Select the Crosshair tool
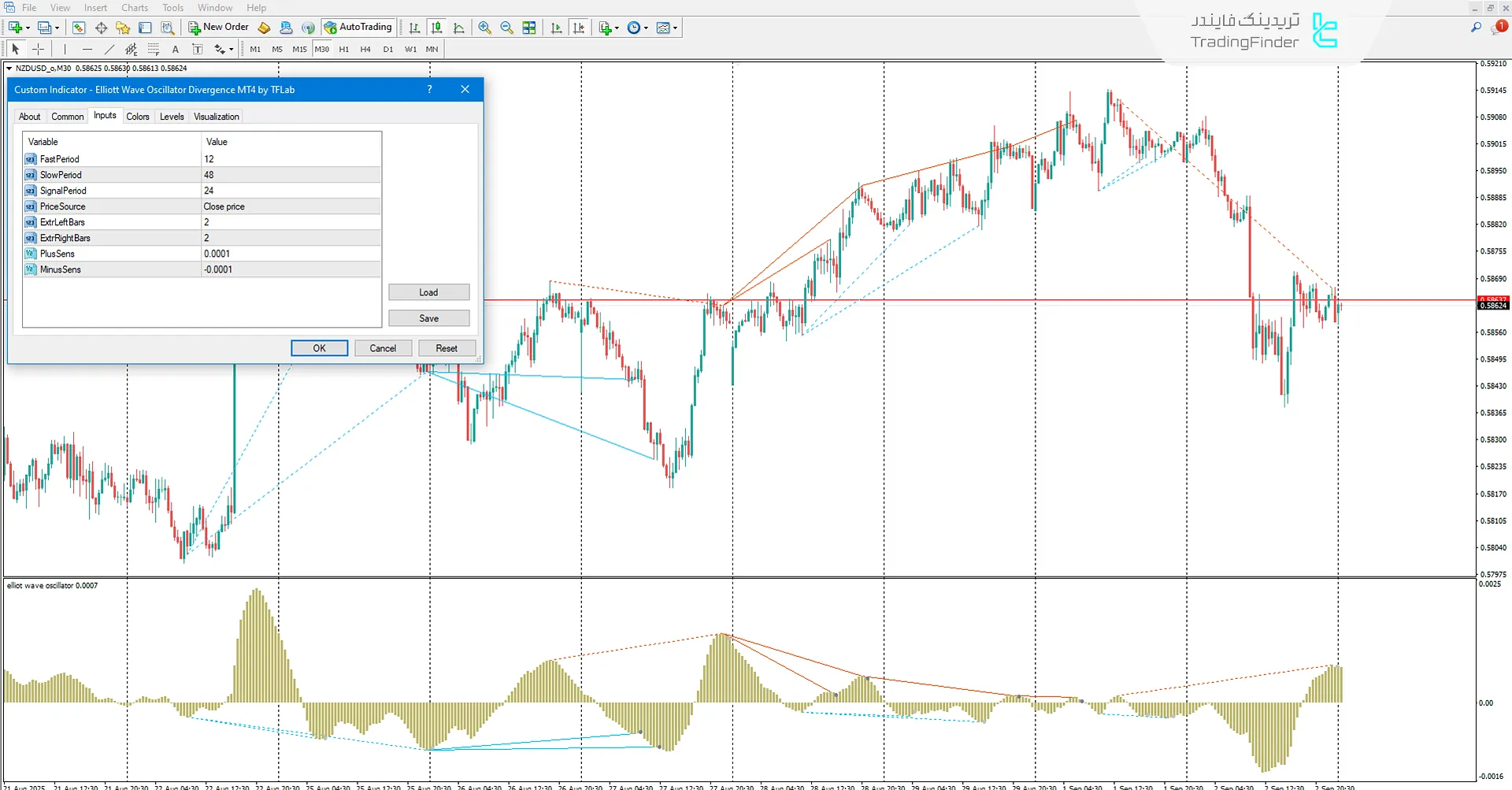The height and width of the screenshot is (790, 1512). click(x=38, y=49)
